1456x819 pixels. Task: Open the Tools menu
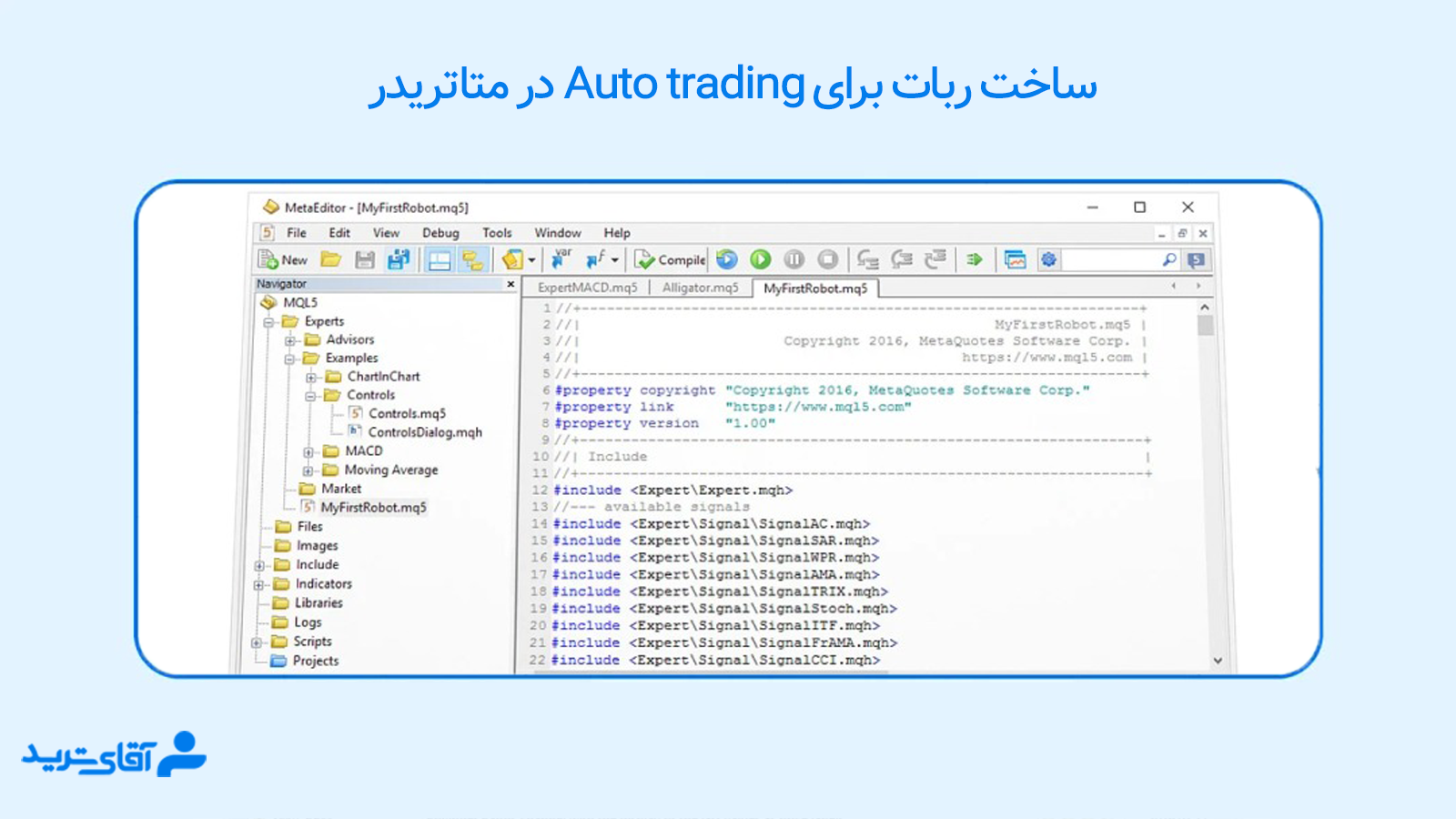pos(497,233)
